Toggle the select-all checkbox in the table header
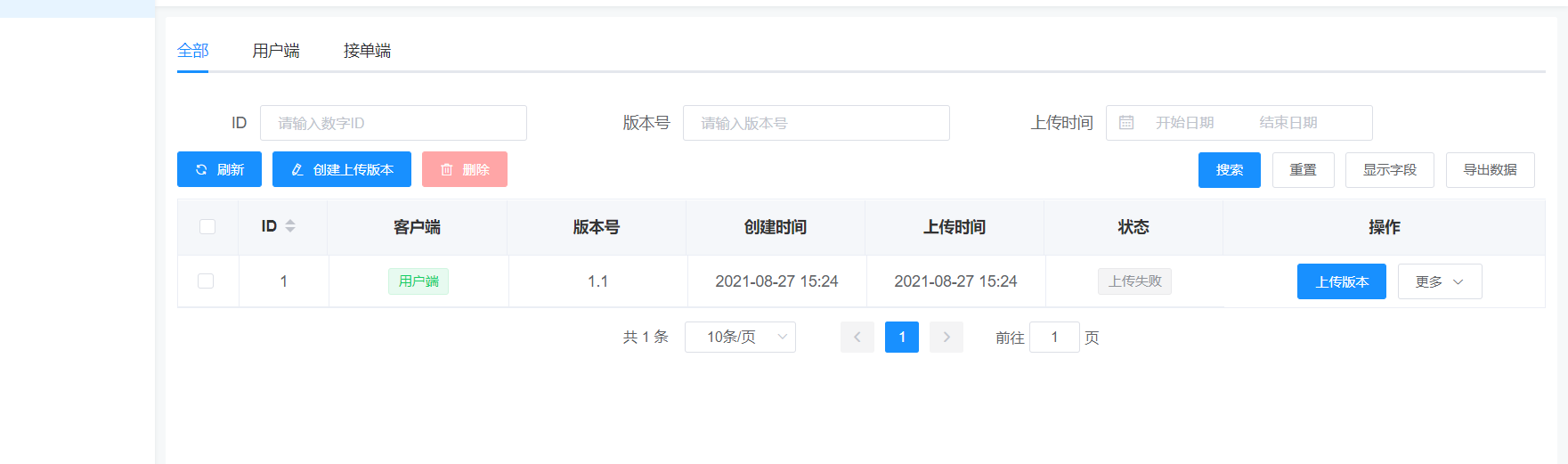Screen dimensions: 1568x464 pyautogui.click(x=207, y=227)
